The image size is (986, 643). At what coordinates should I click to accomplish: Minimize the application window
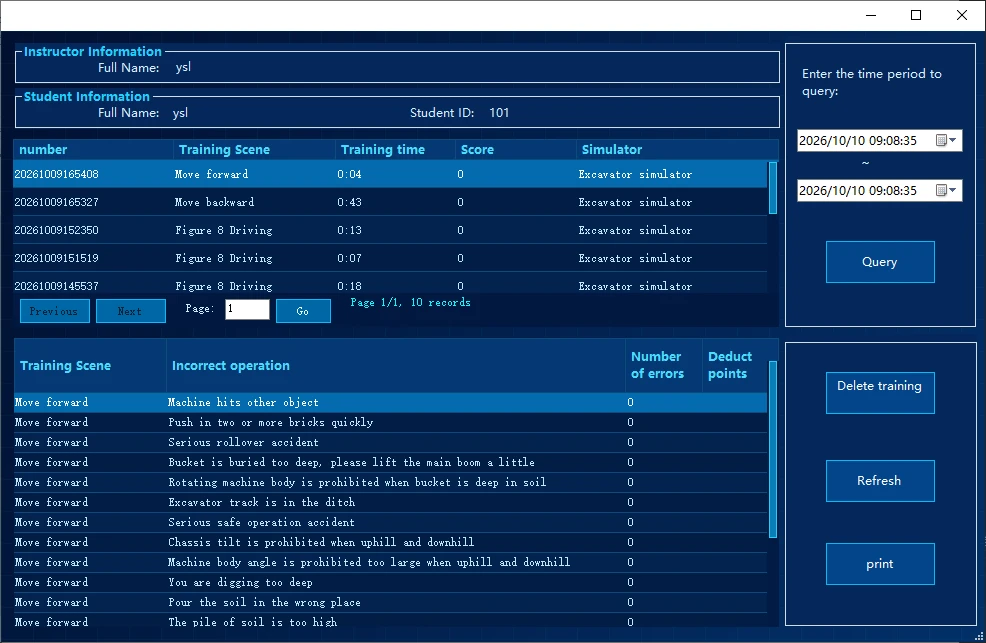tap(871, 15)
